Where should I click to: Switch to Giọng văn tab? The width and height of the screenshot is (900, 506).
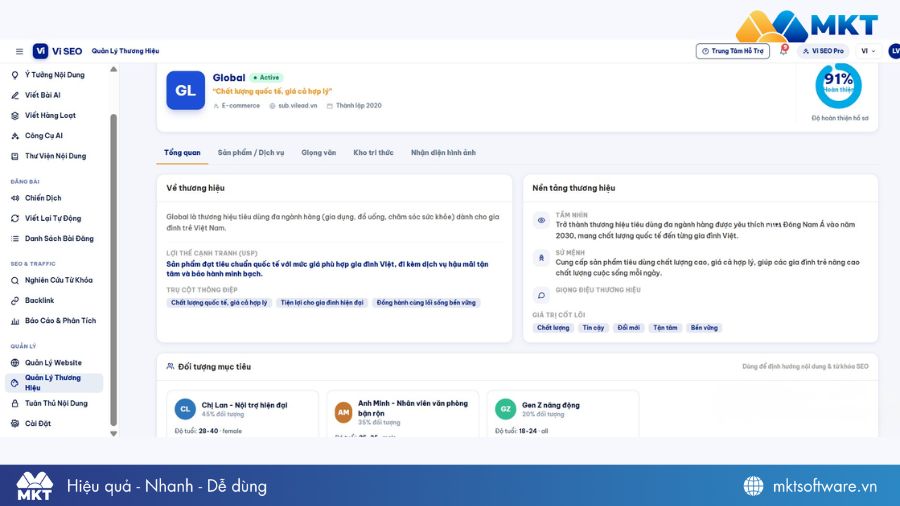[319, 153]
